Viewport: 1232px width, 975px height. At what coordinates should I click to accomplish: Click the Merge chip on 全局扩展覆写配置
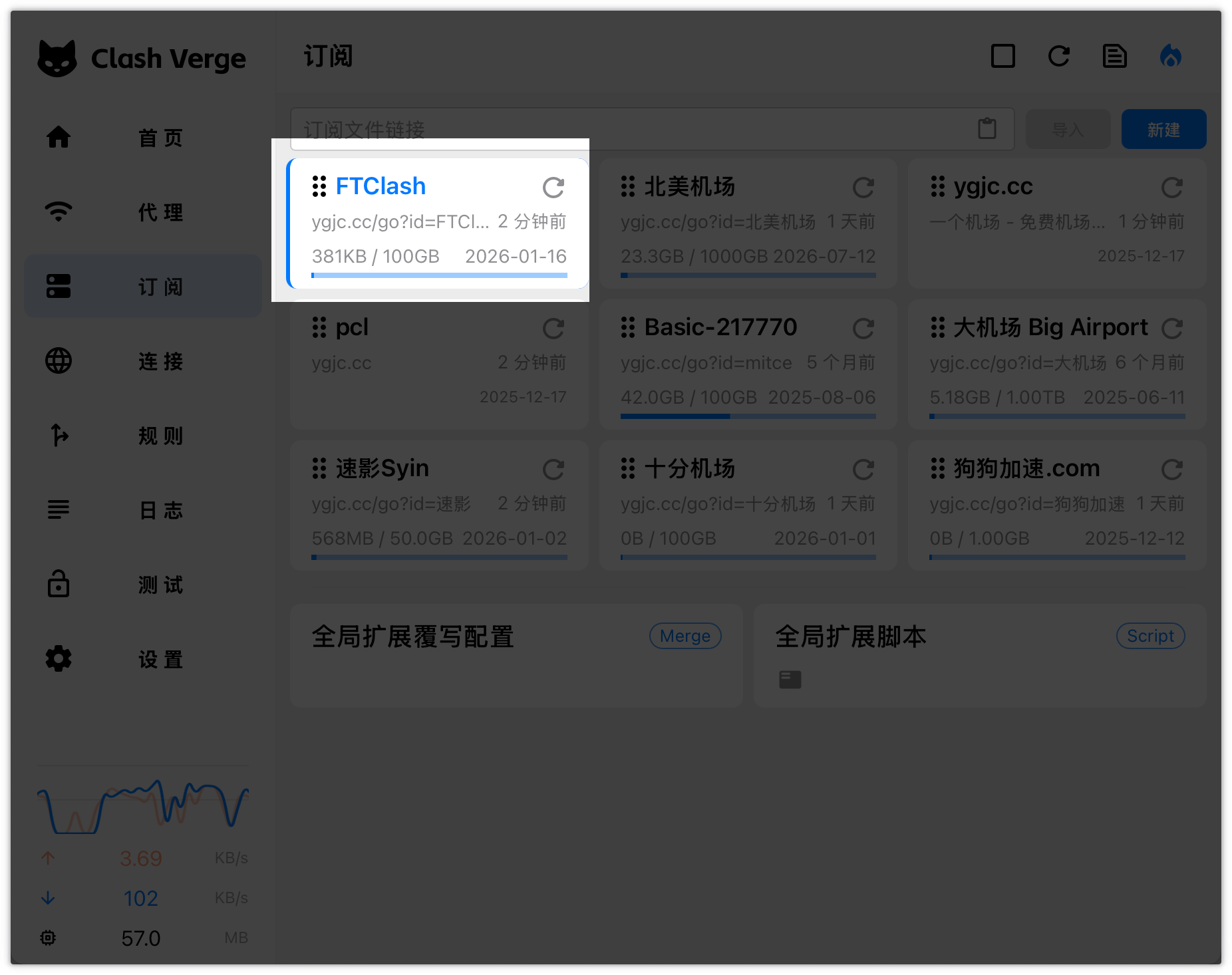click(685, 636)
